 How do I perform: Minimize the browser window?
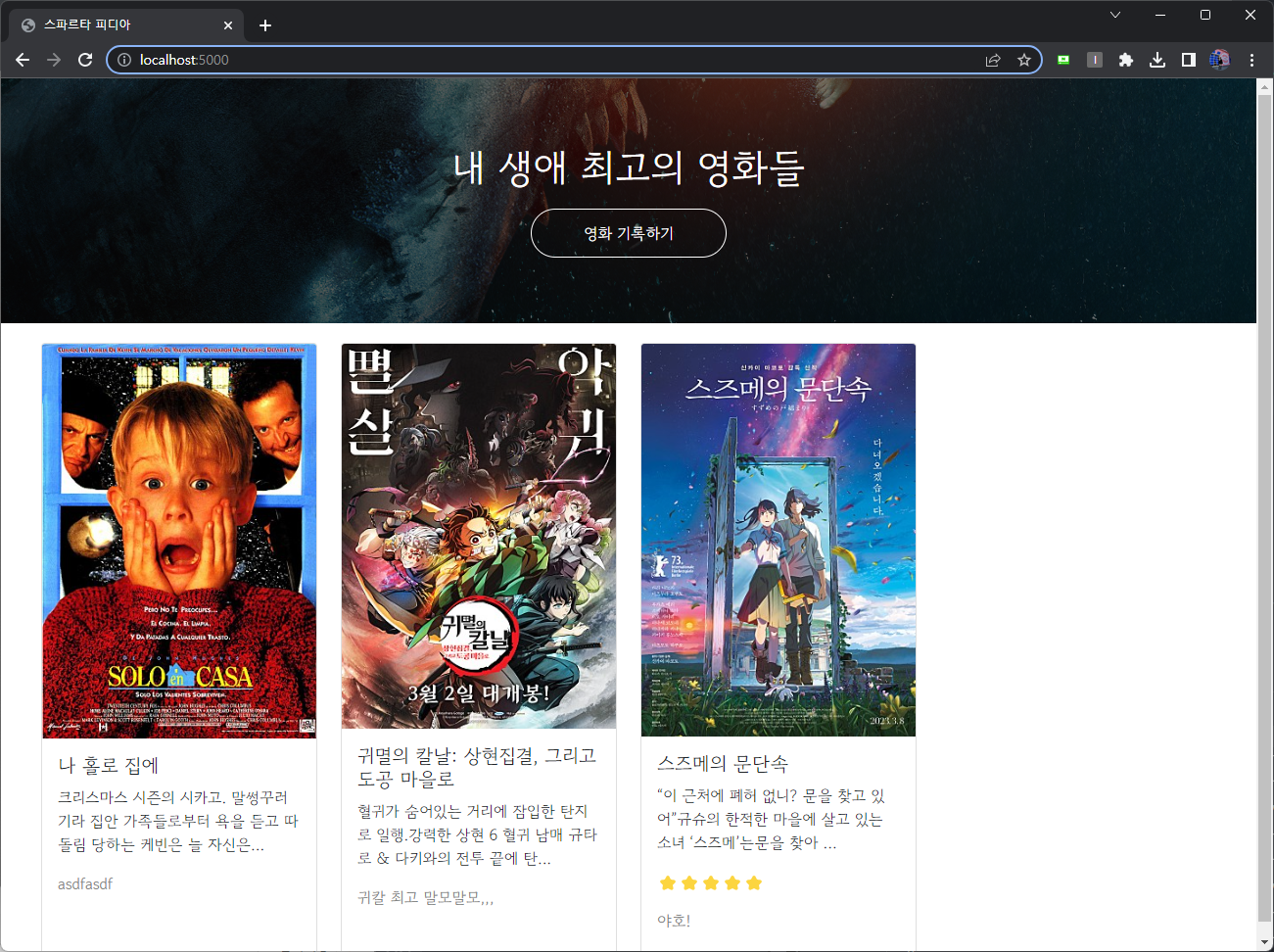1160,15
